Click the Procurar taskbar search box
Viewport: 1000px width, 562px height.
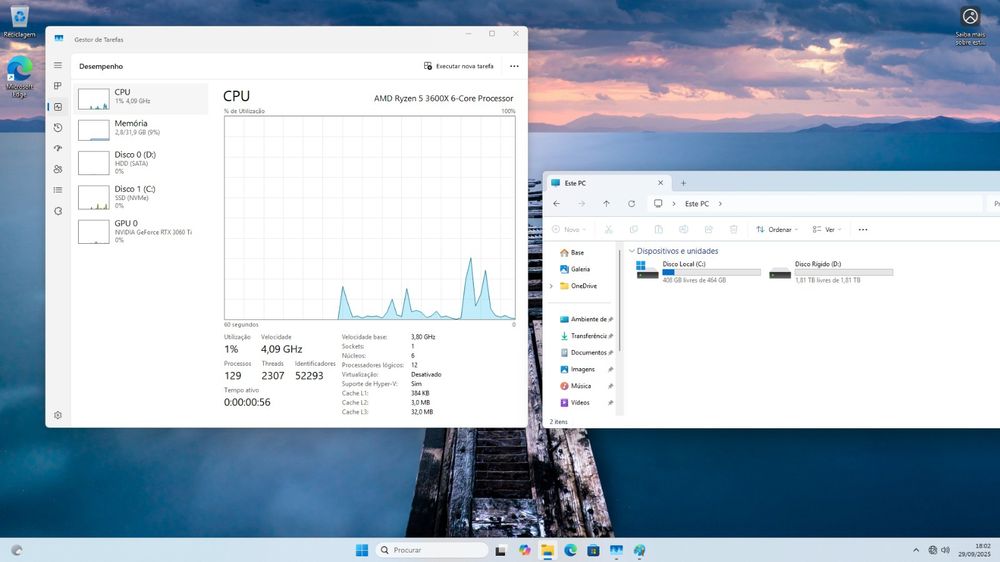pos(432,550)
